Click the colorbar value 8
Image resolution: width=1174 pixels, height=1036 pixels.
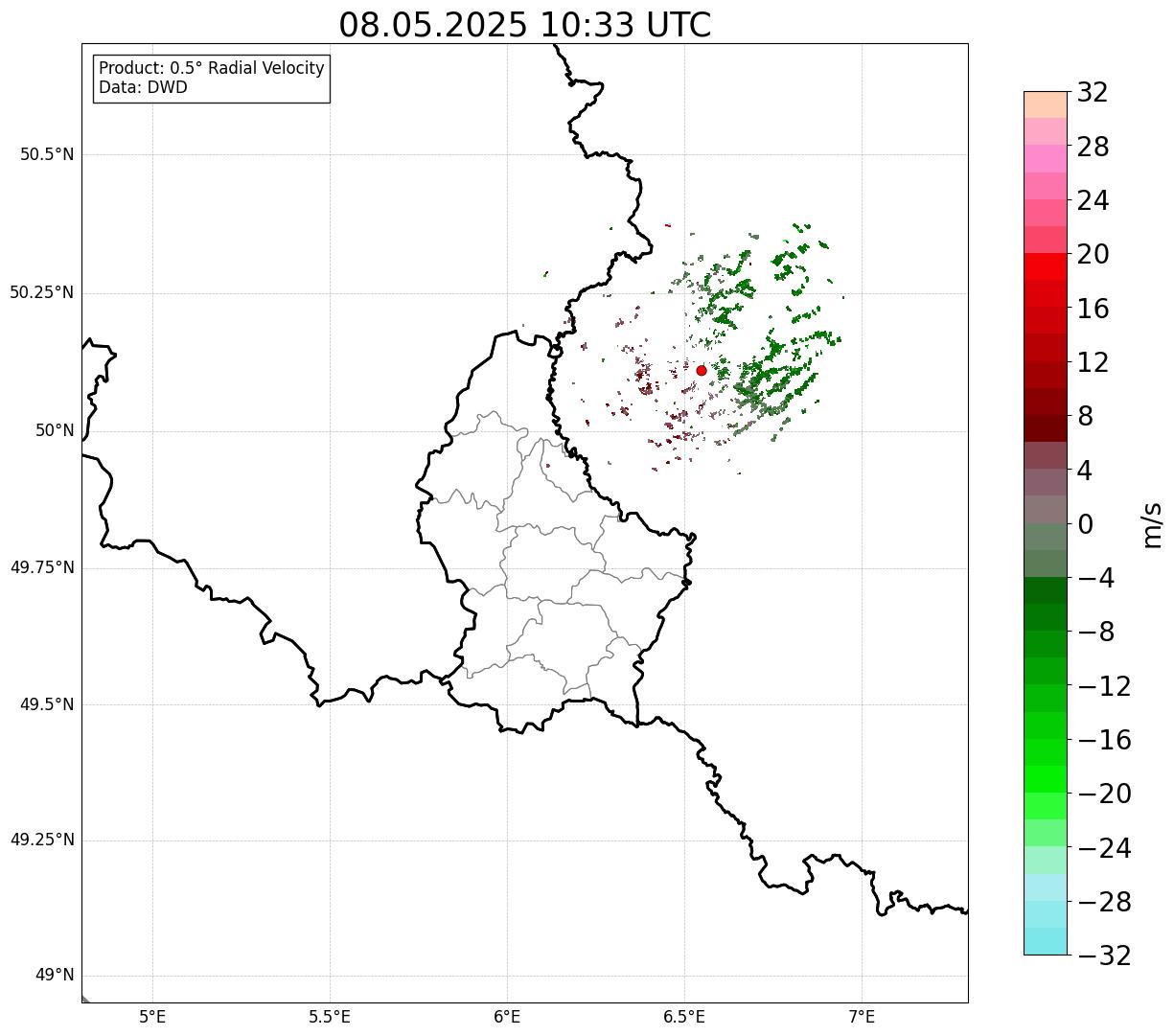[x=1085, y=416]
